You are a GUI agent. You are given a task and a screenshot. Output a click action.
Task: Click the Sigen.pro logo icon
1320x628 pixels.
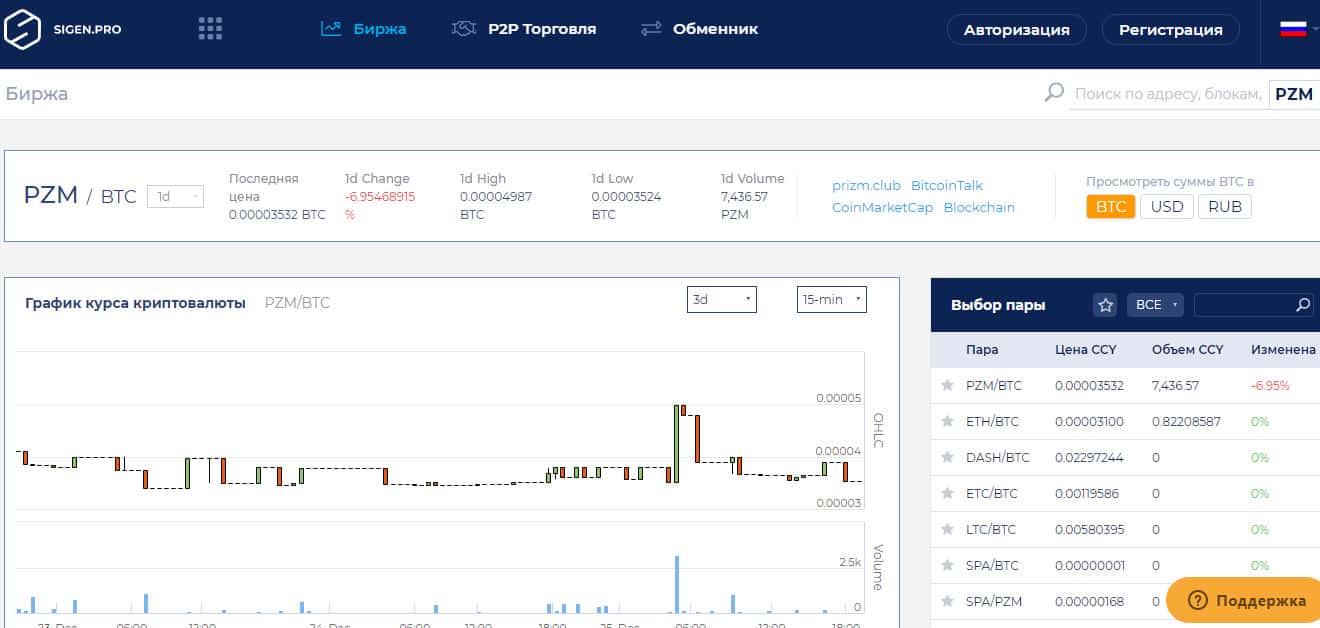click(22, 29)
